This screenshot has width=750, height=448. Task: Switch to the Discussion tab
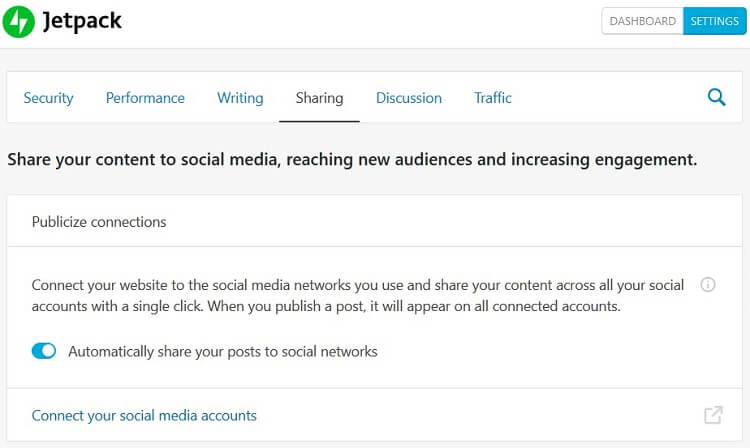[x=409, y=98]
